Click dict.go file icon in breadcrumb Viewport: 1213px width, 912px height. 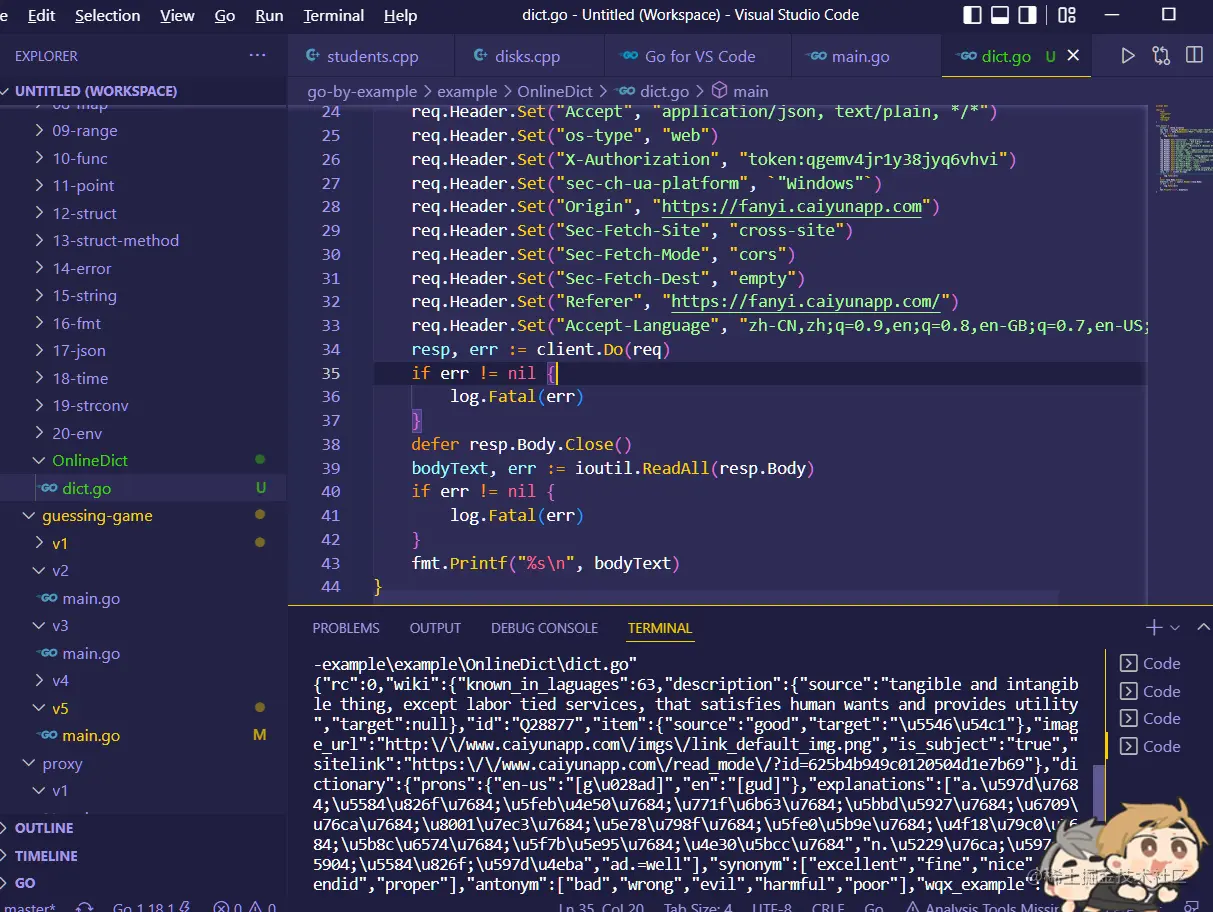tap(626, 91)
